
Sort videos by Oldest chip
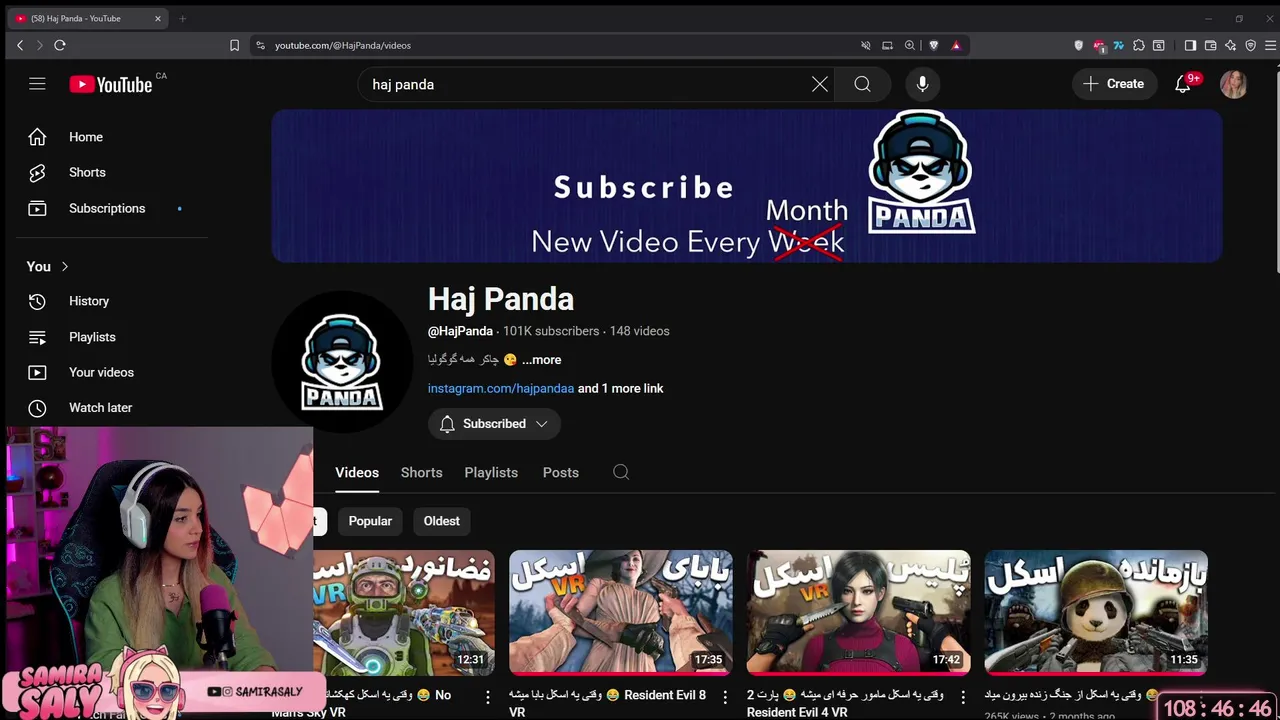point(441,521)
